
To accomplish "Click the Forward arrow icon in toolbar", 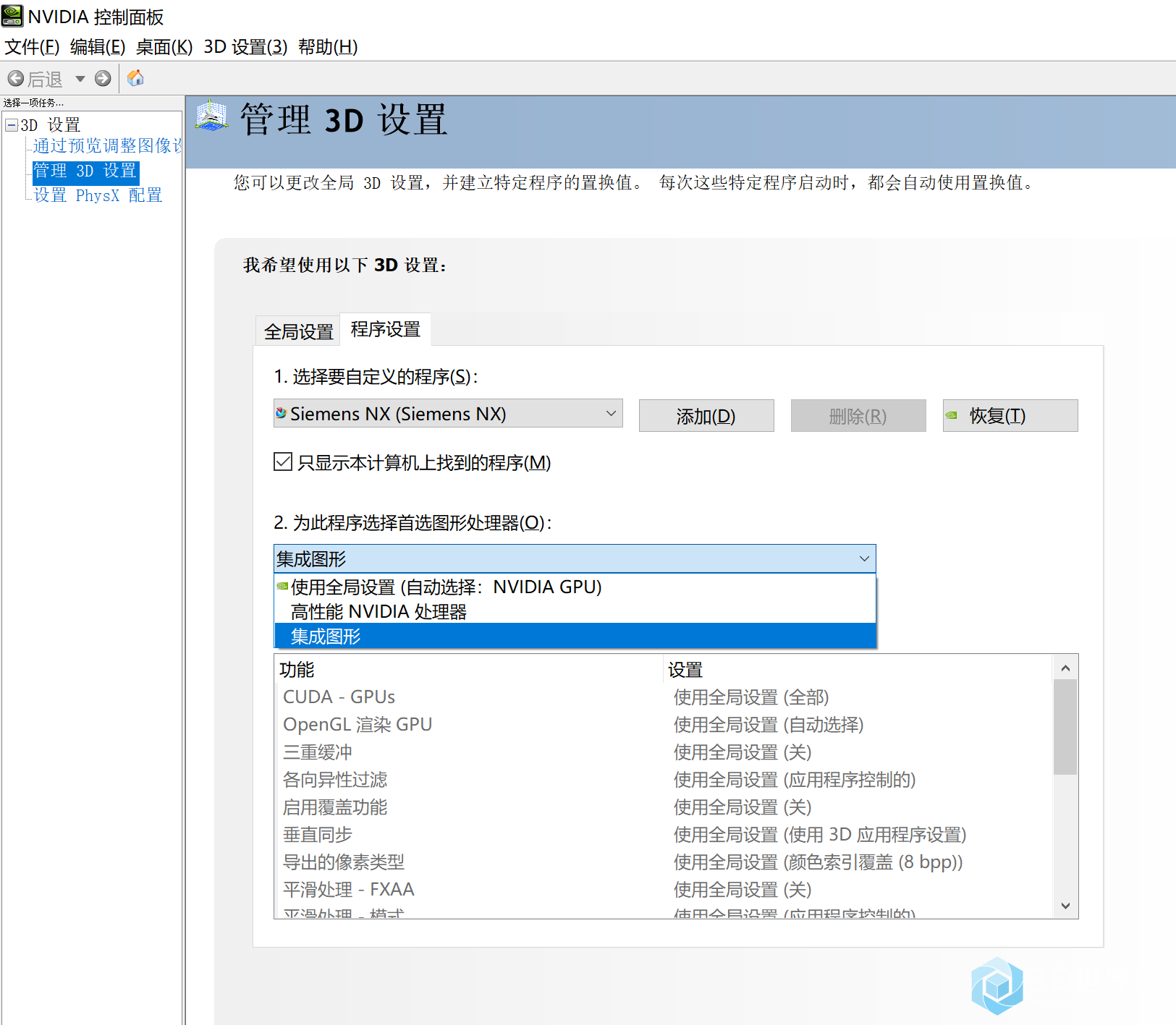I will [x=103, y=78].
